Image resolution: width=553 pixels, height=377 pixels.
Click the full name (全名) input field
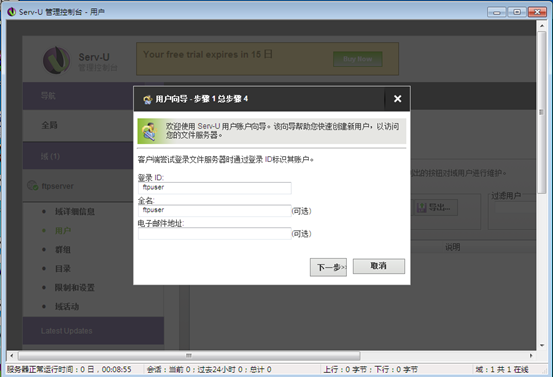click(214, 211)
